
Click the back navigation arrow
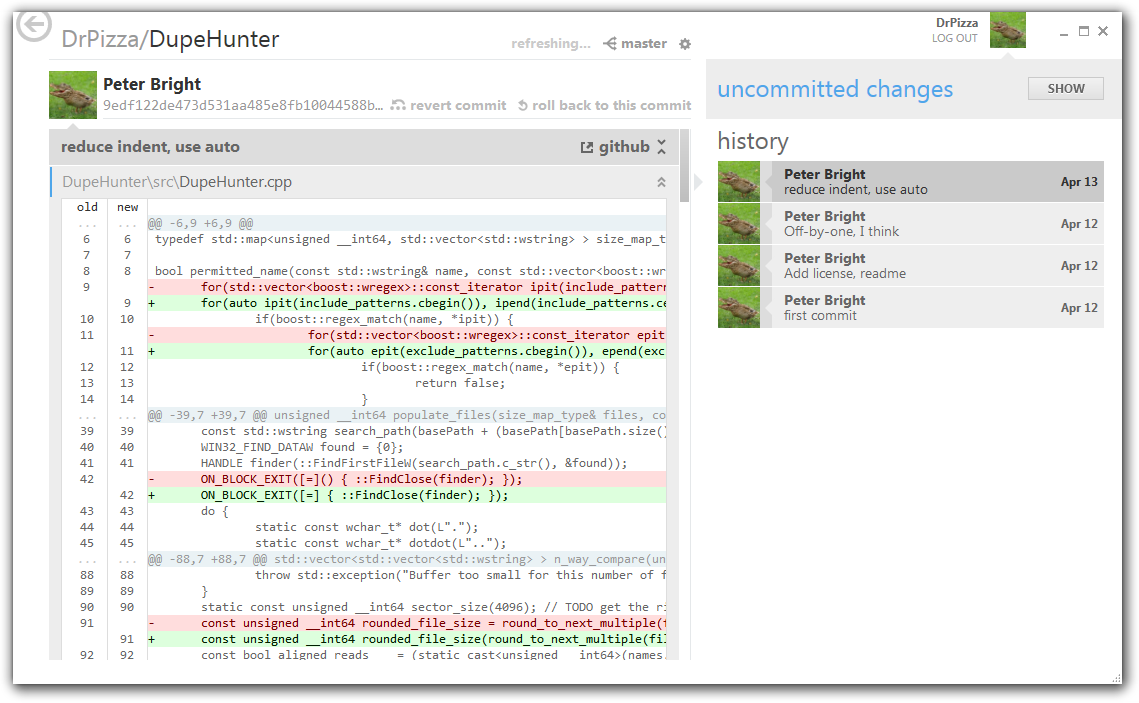click(33, 30)
